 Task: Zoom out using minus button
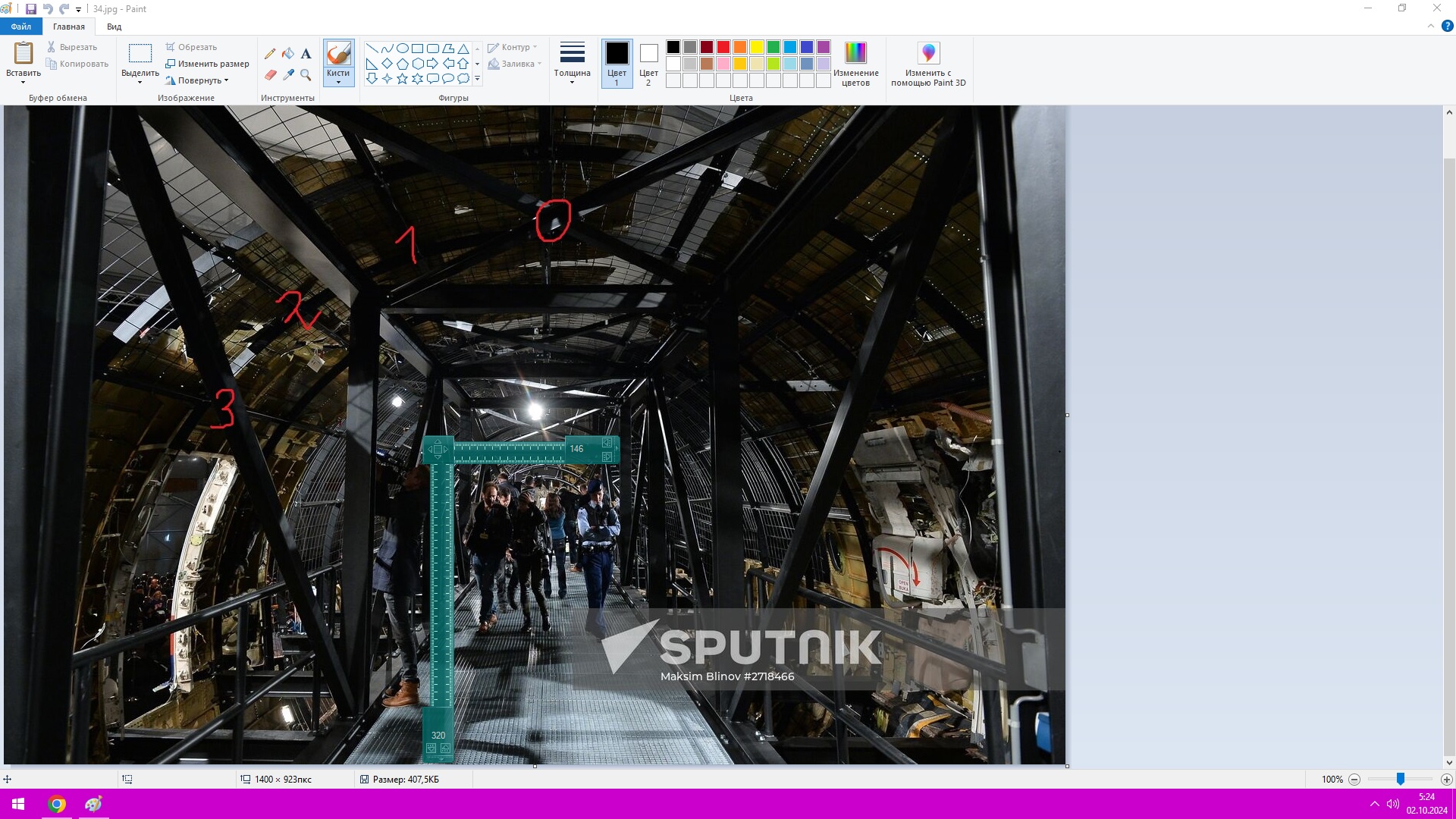(1354, 779)
